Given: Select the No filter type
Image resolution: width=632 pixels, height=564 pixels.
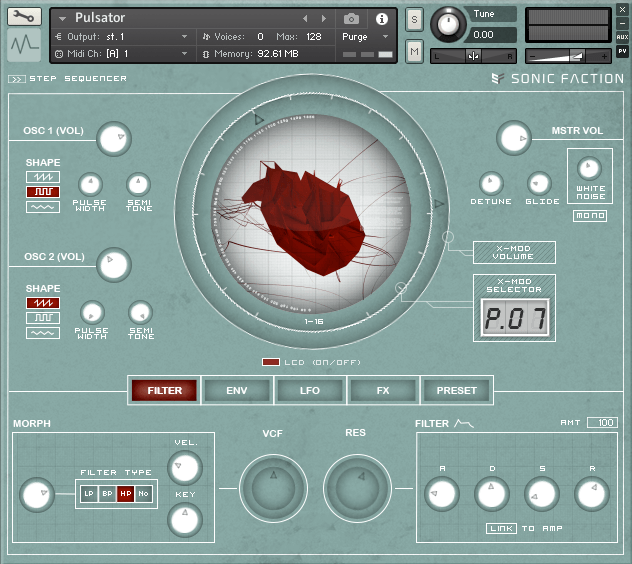Looking at the screenshot, I should coord(143,493).
